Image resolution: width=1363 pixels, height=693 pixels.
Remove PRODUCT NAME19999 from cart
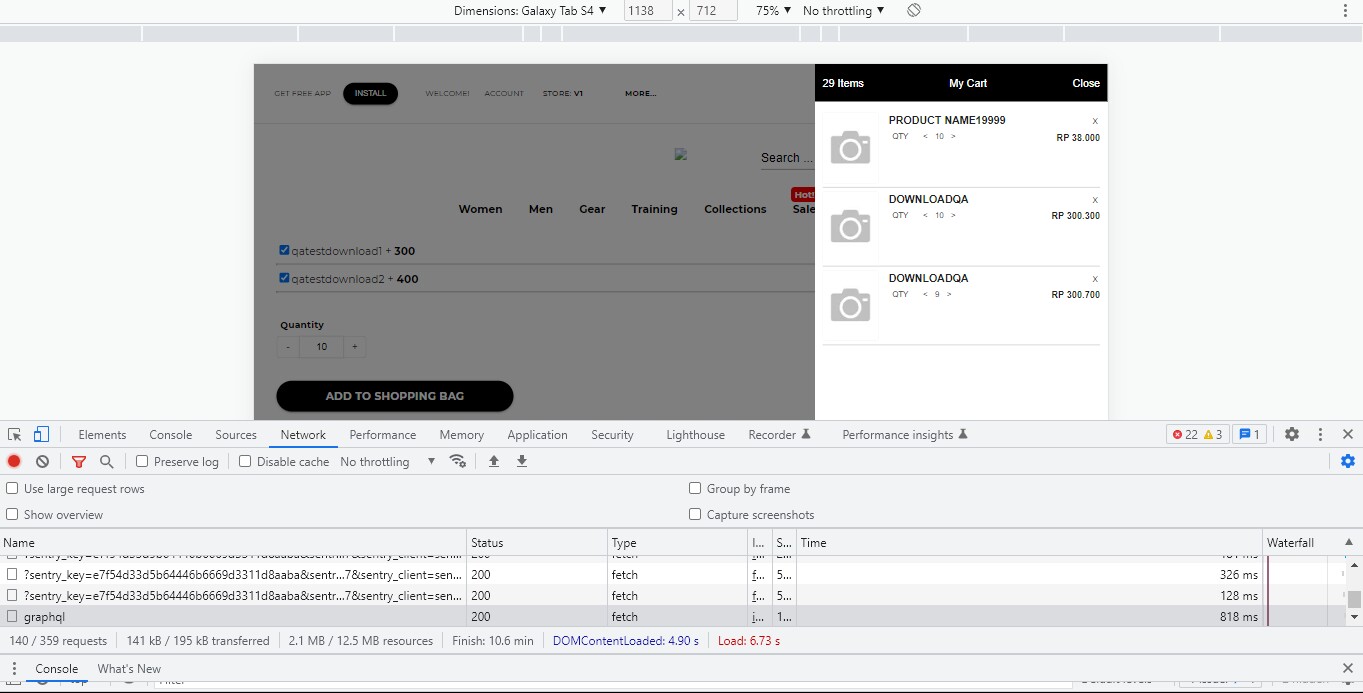(1095, 120)
